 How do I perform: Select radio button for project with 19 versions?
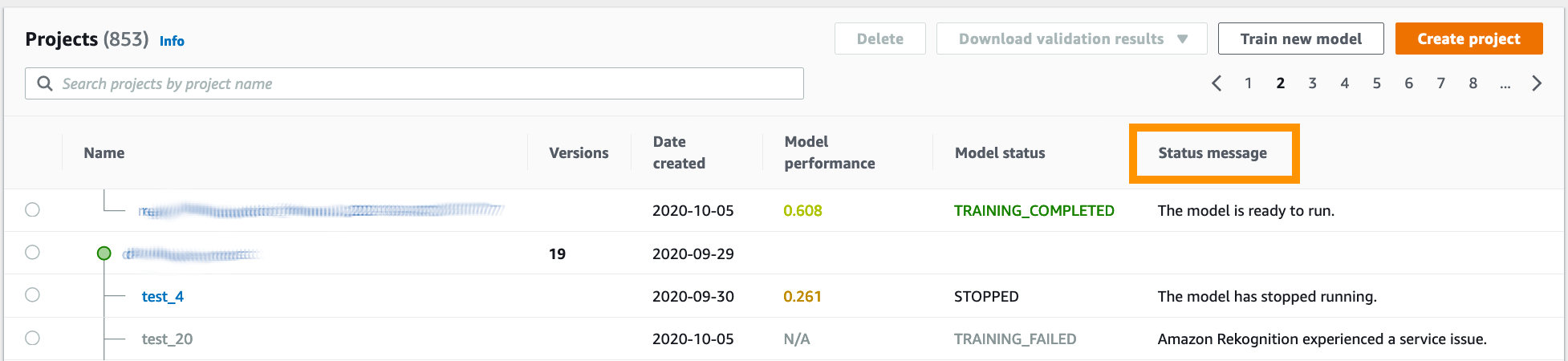point(32,253)
